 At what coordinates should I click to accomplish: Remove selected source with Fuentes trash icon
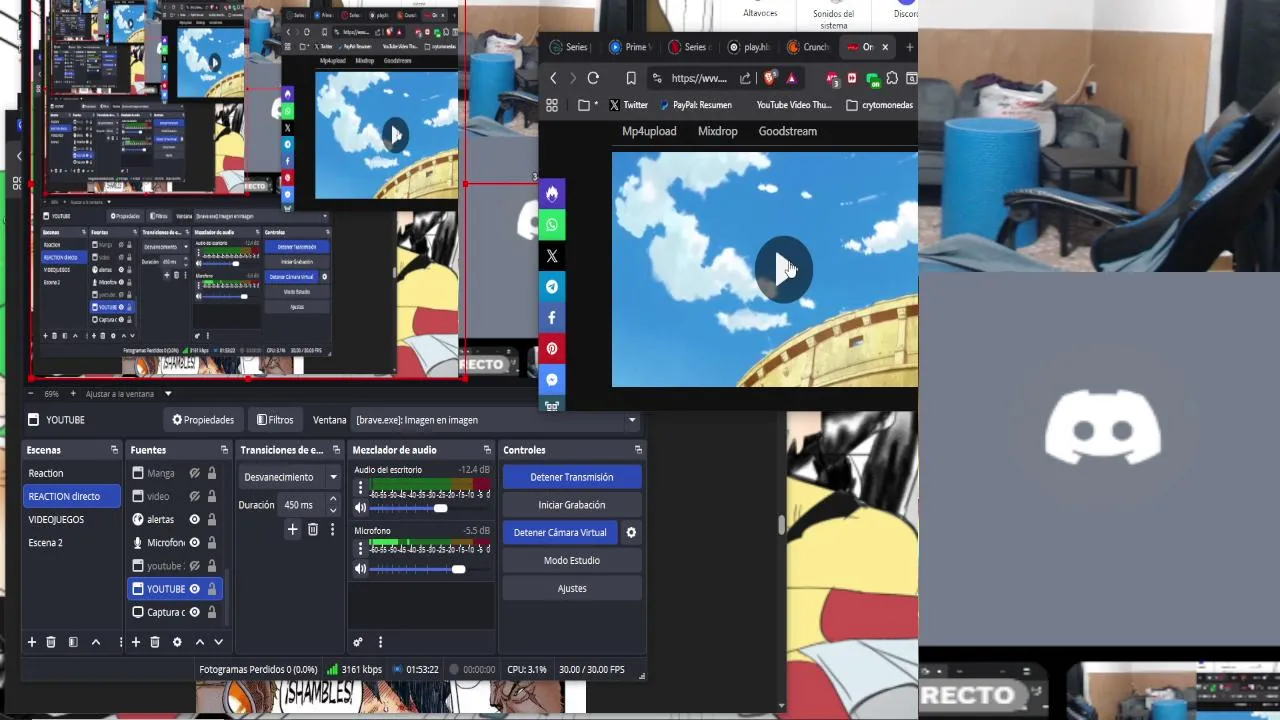[x=155, y=642]
